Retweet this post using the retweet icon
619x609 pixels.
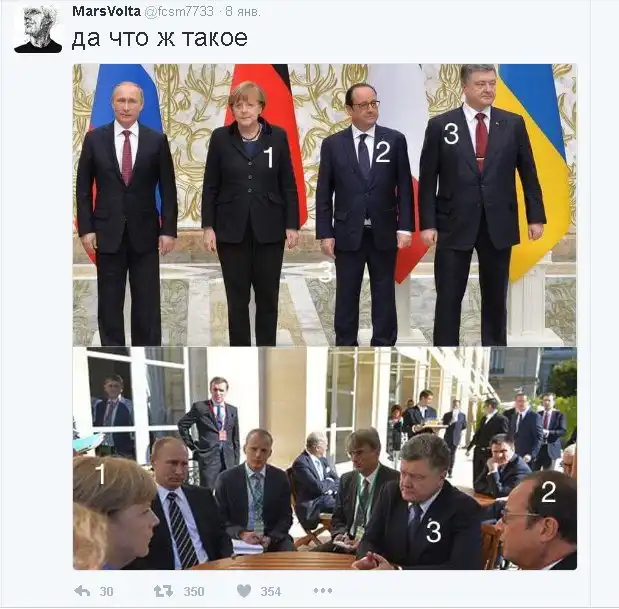[x=163, y=591]
